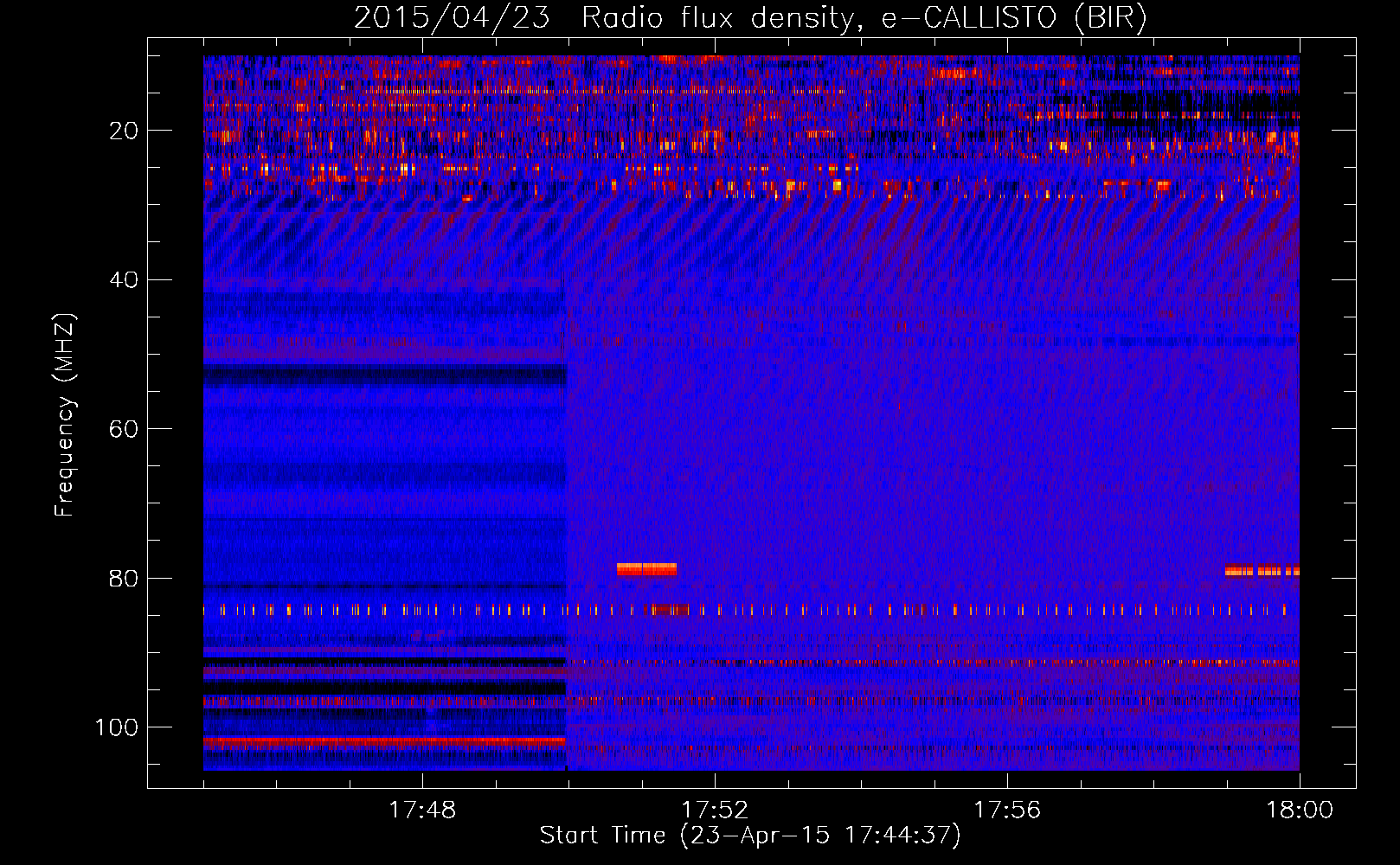This screenshot has width=1400, height=865.
Task: Click the bright red burst near 17:51 at 79 MHz
Action: tap(646, 569)
